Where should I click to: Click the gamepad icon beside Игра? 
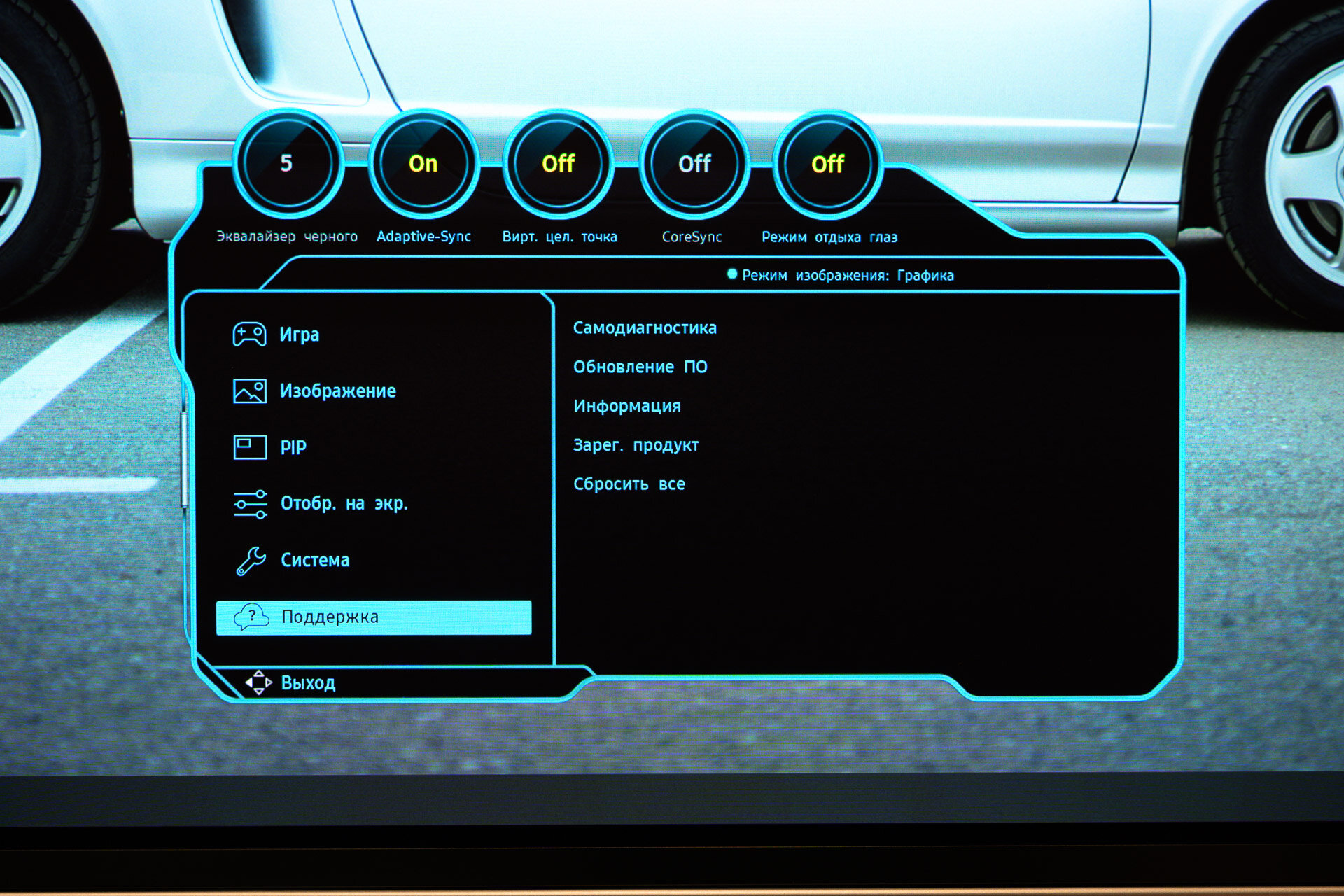coord(249,335)
